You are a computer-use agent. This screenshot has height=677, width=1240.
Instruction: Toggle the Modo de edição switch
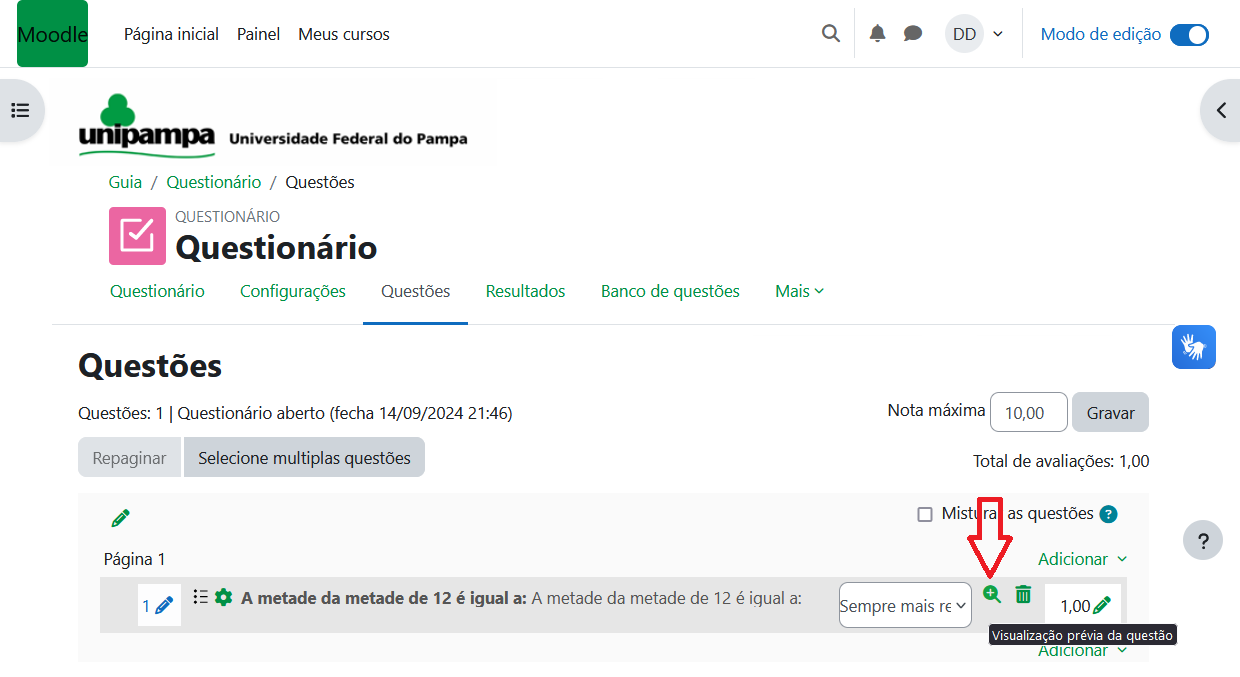pos(1189,35)
